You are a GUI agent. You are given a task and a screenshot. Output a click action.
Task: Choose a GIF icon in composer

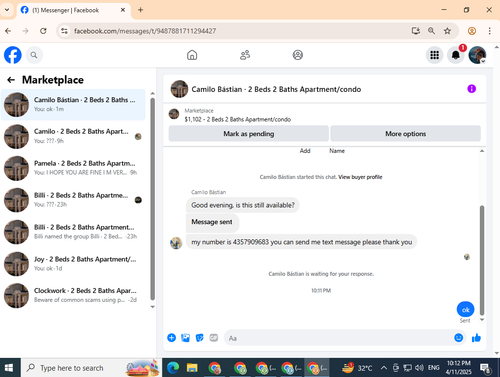tap(214, 338)
